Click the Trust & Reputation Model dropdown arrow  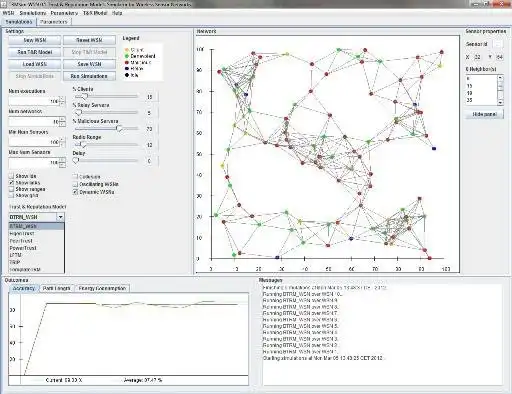[x=60, y=217]
